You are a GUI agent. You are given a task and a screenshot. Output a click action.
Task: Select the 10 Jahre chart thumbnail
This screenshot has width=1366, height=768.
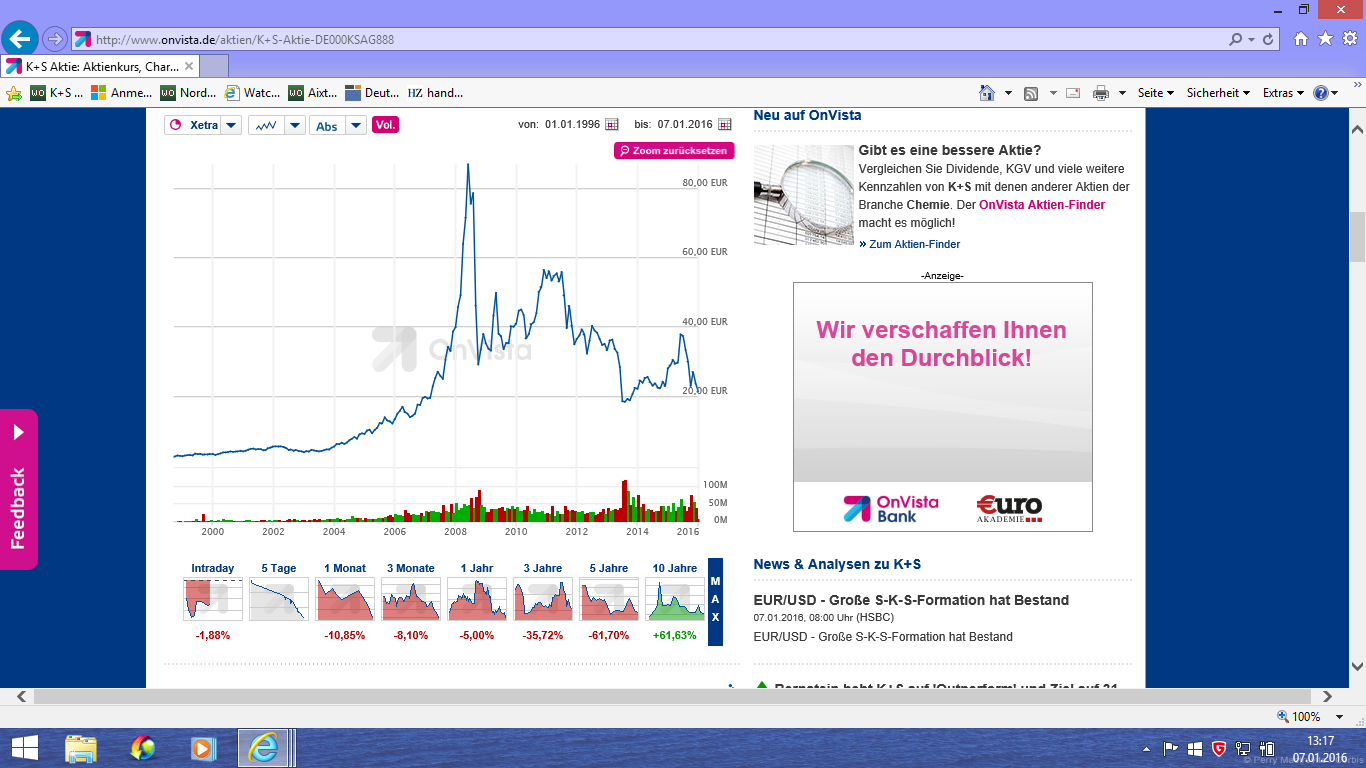[x=675, y=599]
